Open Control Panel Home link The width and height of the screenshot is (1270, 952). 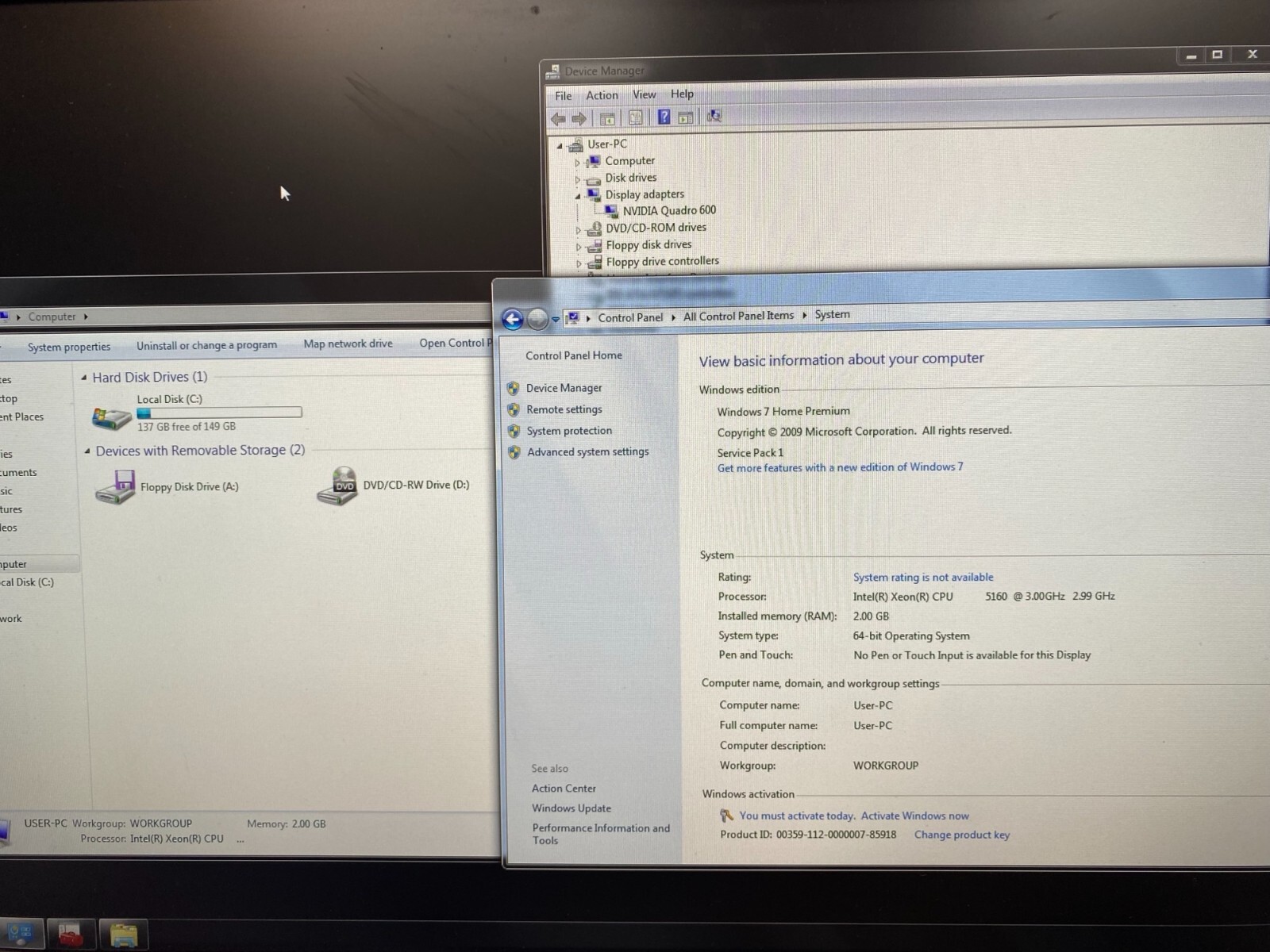[x=574, y=355]
